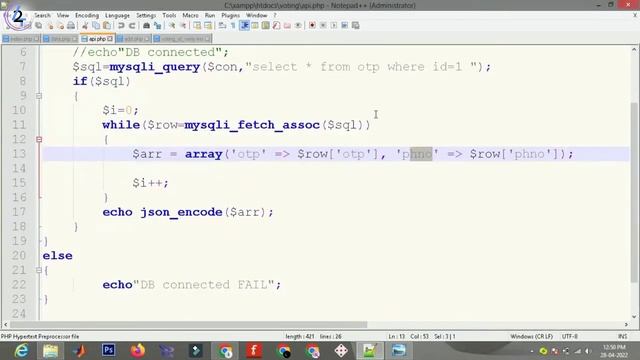Screen dimensions: 640x360
Task: Click the vertical scrollbar thumb
Action: 634,192
